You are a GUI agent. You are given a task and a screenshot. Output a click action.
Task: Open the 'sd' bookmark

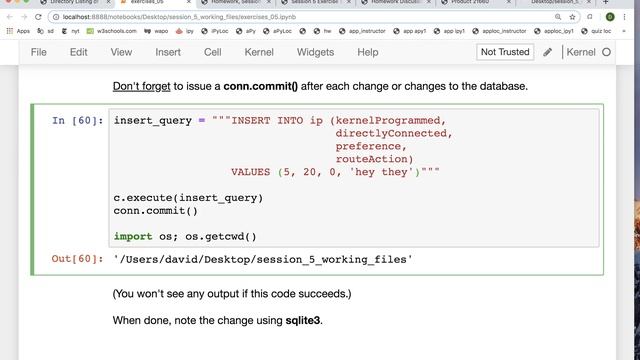(x=45, y=31)
